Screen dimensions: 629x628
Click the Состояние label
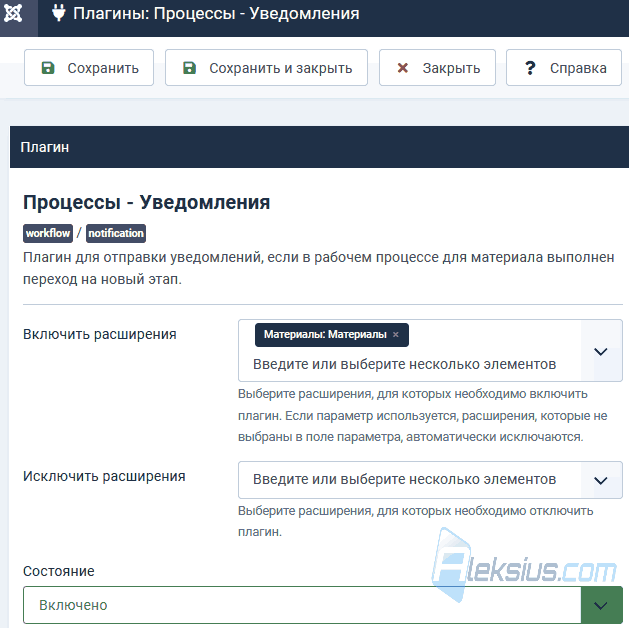pyautogui.click(x=59, y=571)
